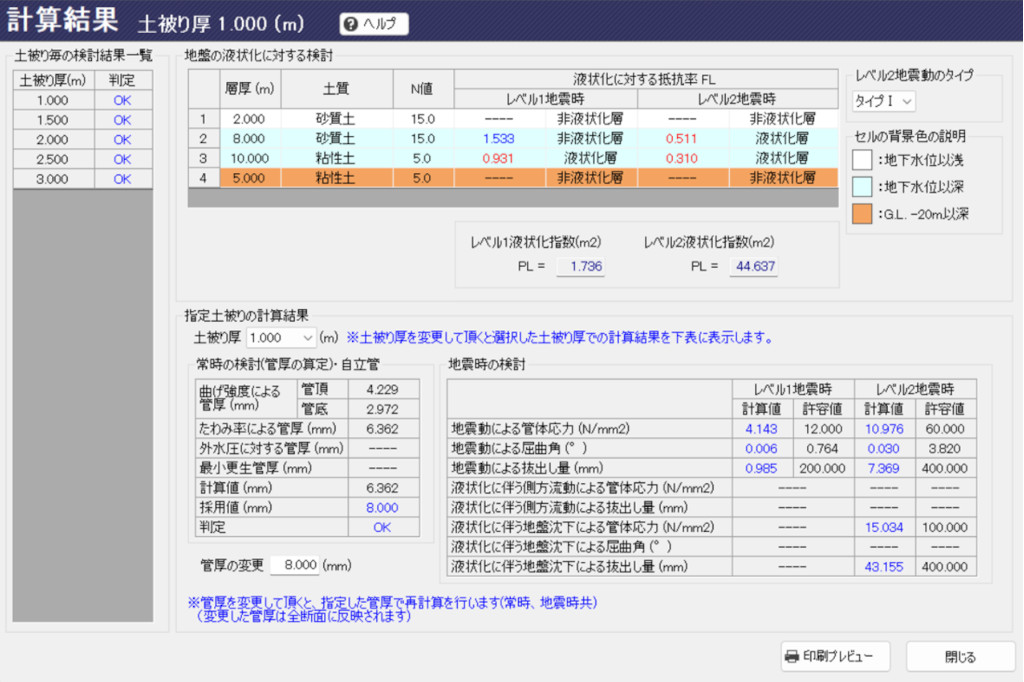Expand the 土被り厚 dropdown in calculation results
The width and height of the screenshot is (1024, 682).
[281, 338]
